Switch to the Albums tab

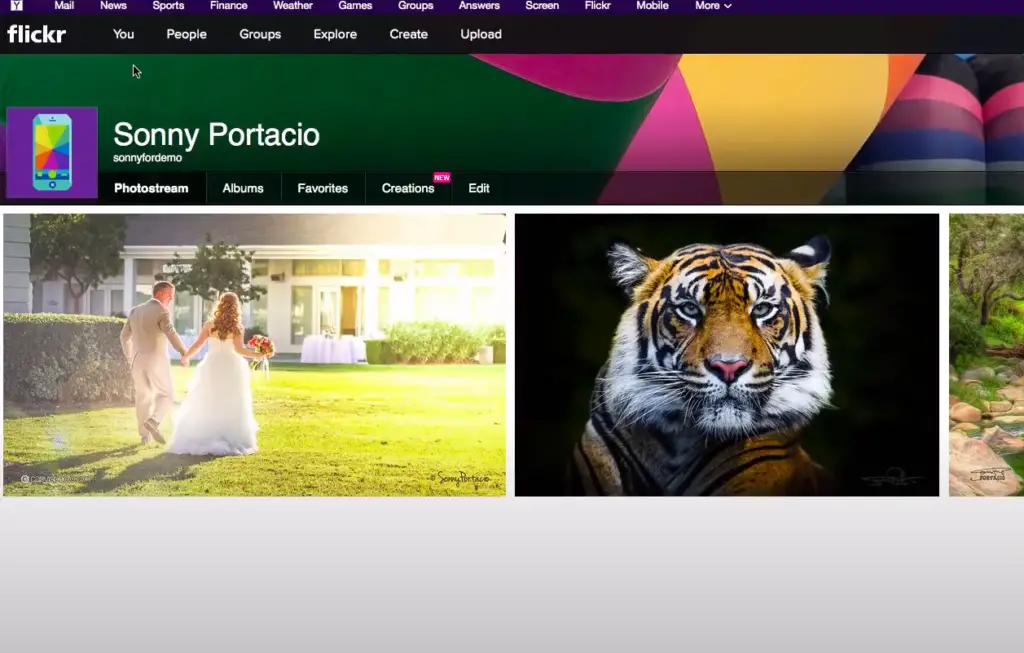coord(243,188)
